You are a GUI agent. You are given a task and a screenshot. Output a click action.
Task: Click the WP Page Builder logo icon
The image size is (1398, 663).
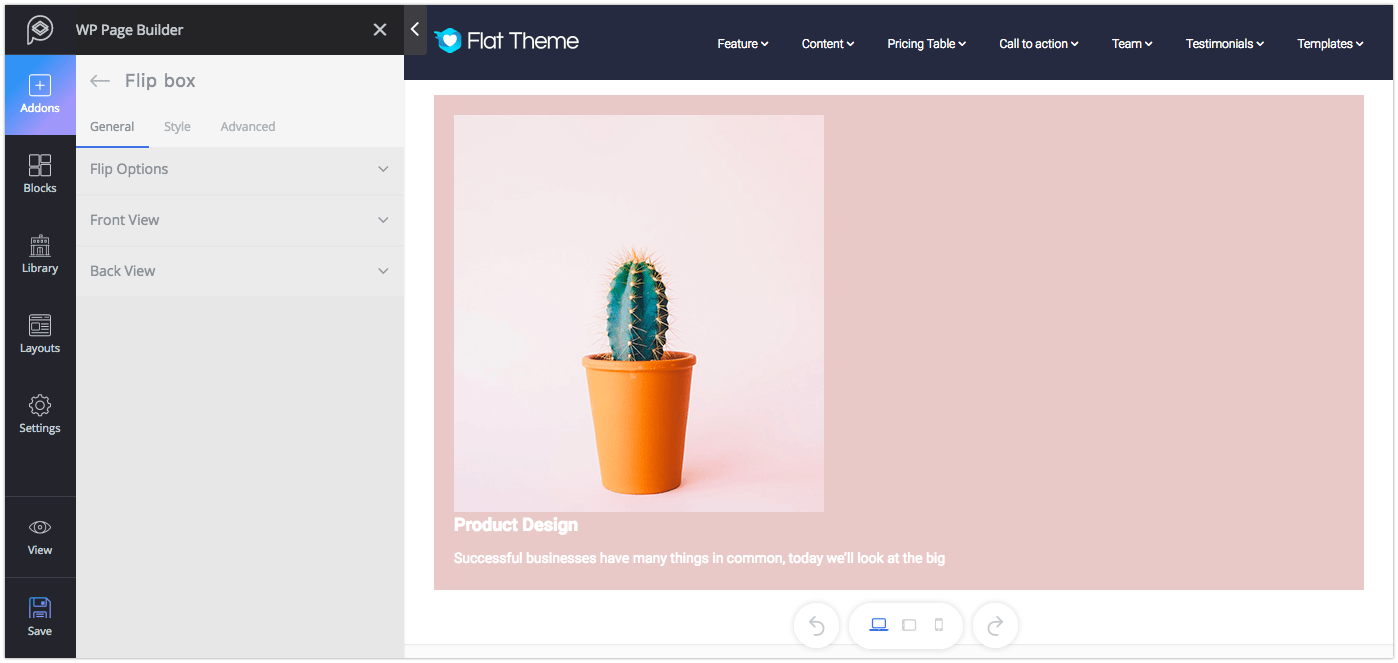pos(40,30)
